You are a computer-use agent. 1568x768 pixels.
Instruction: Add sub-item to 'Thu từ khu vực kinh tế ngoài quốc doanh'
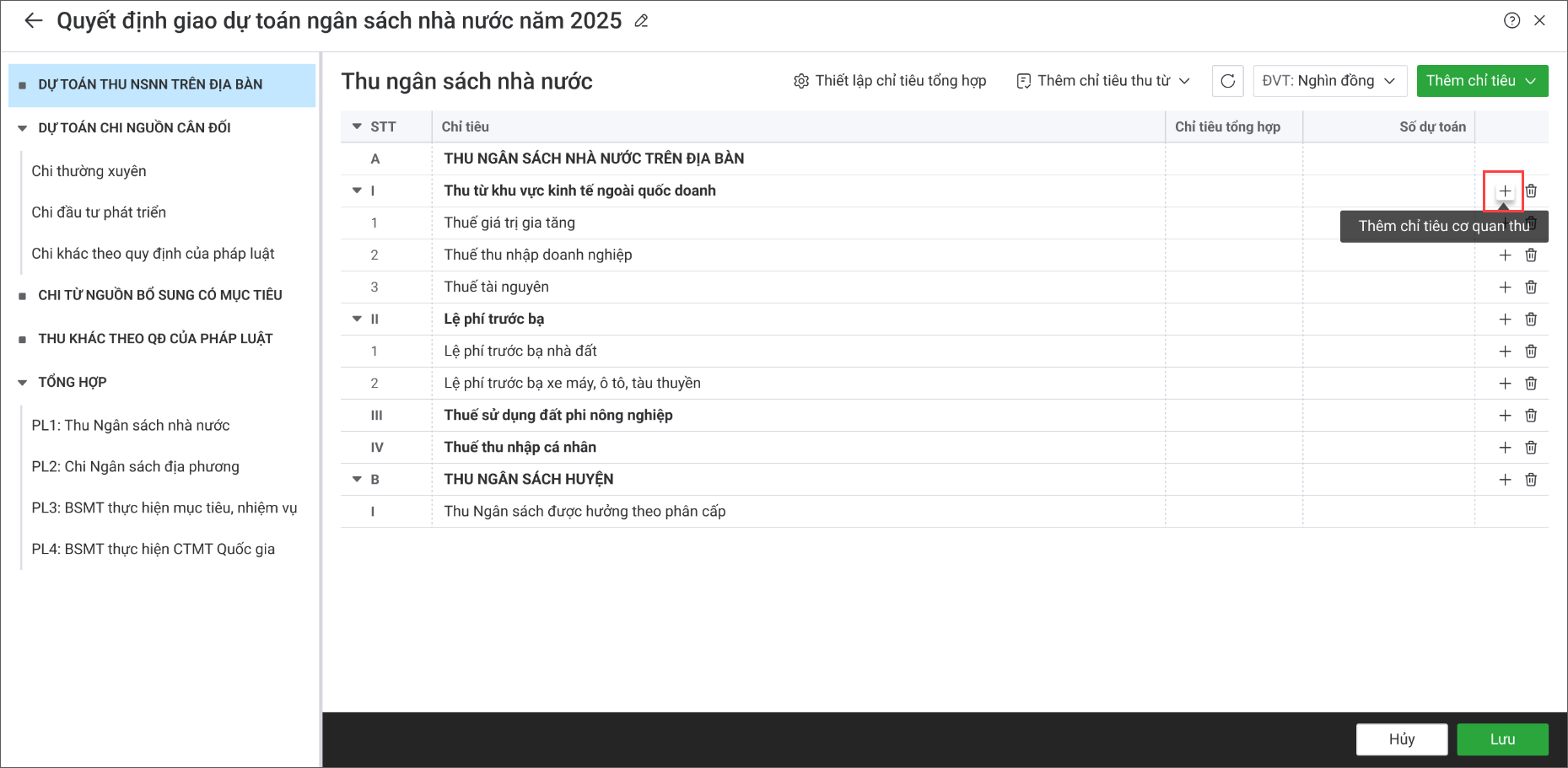tap(1504, 191)
